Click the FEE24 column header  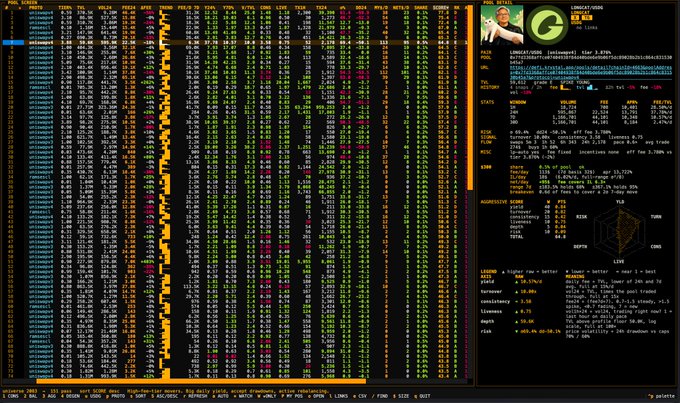point(128,8)
